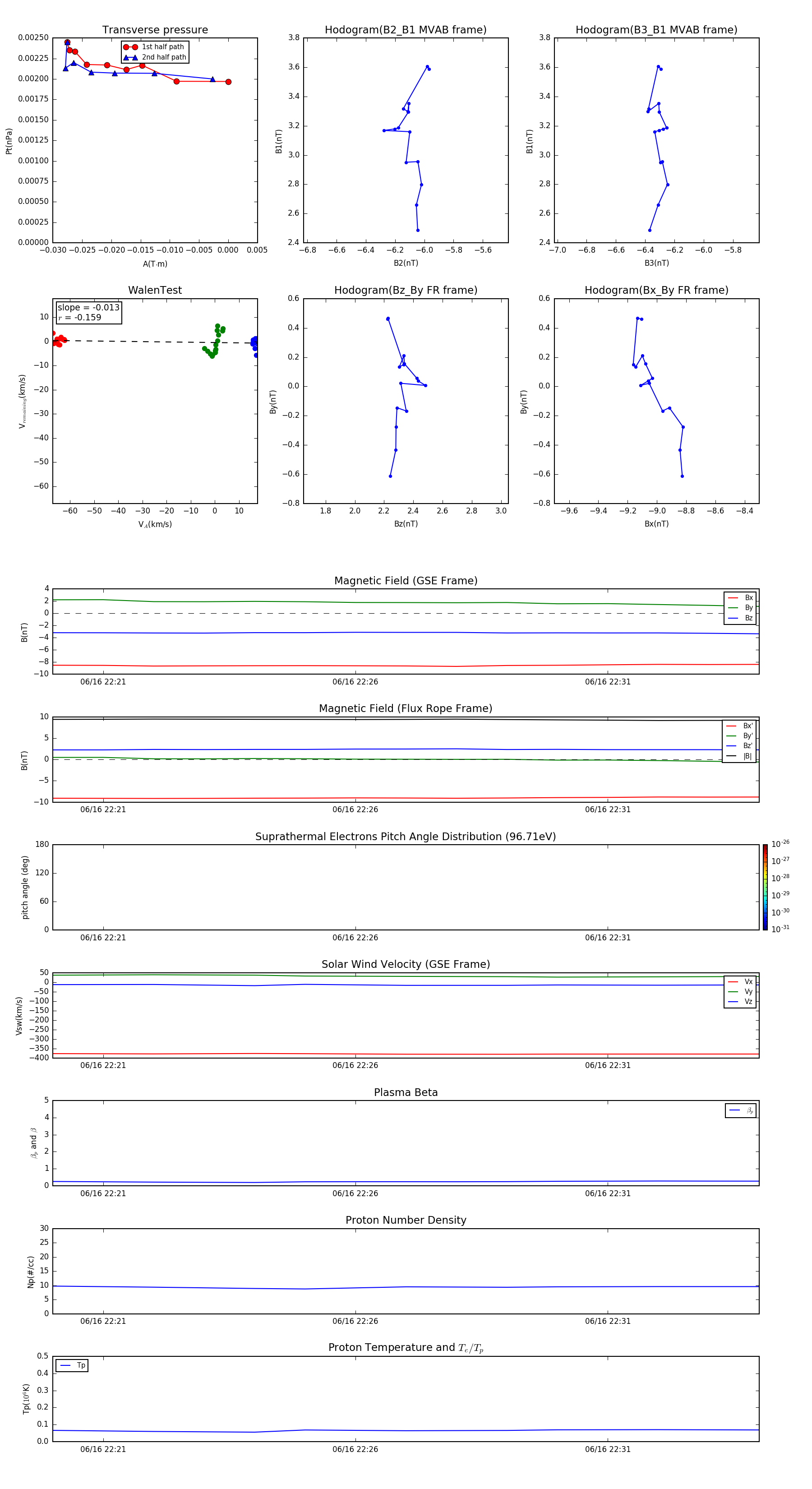Click the Bz' entry in Flux Rope legend
This screenshot has width=812, height=1489.
739,746
